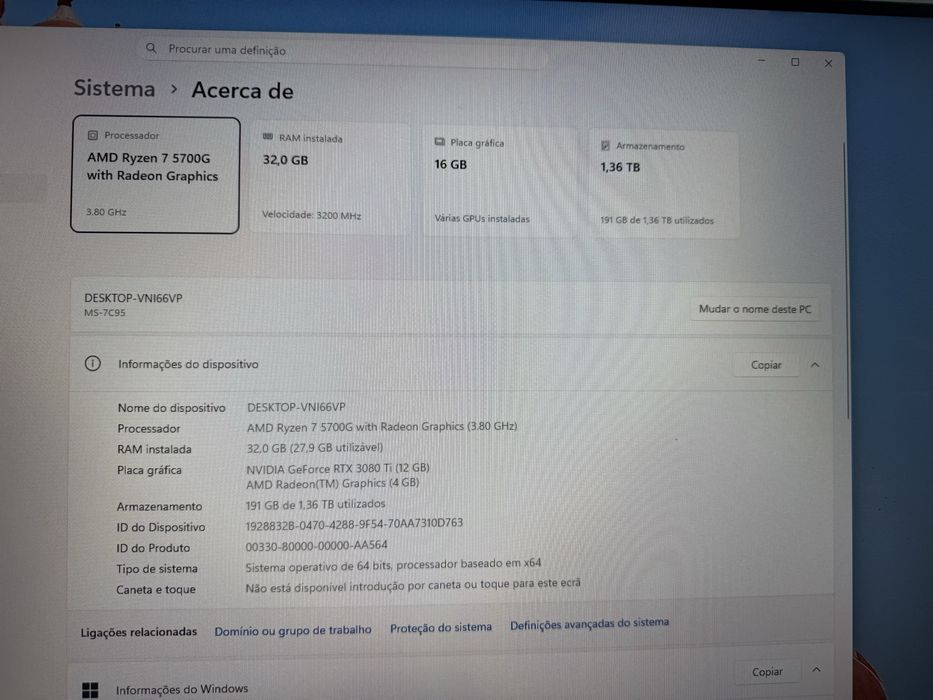
Task: Click the Windows logo icon
Action: (x=90, y=690)
